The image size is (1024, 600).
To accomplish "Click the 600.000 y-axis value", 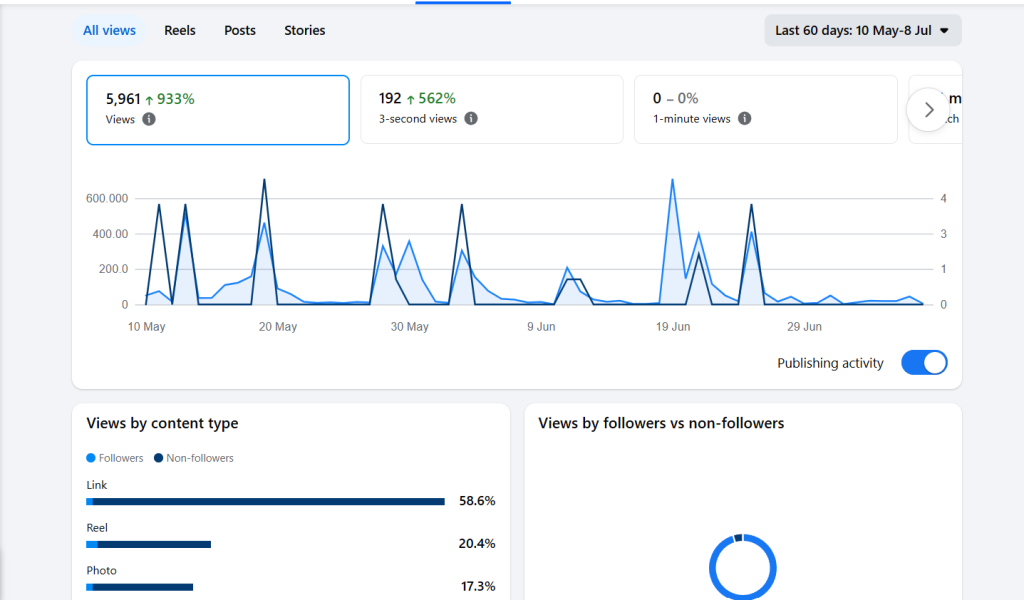I will click(x=107, y=198).
